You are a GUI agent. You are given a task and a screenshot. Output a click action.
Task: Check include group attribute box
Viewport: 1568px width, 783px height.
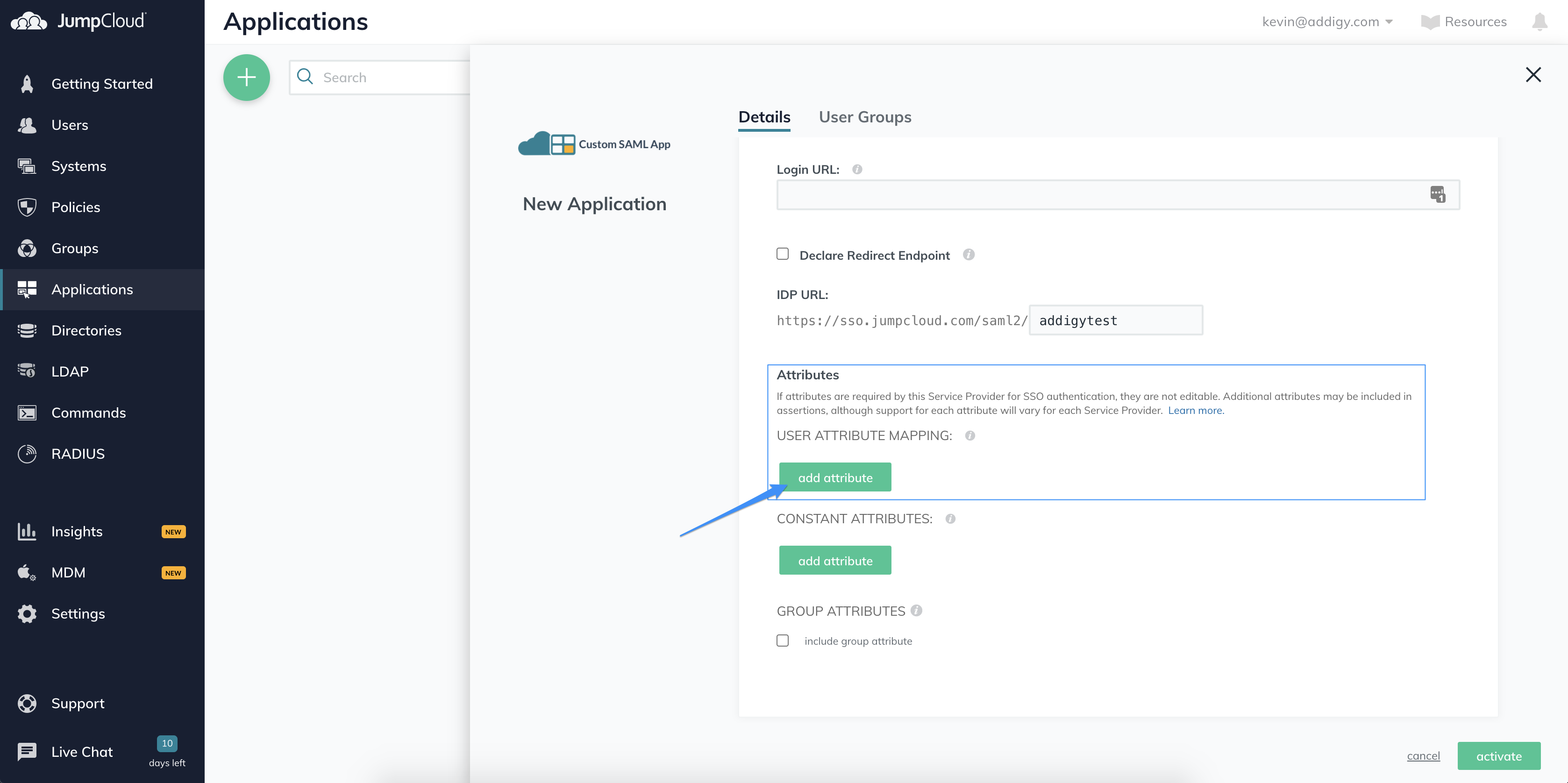pyautogui.click(x=783, y=641)
